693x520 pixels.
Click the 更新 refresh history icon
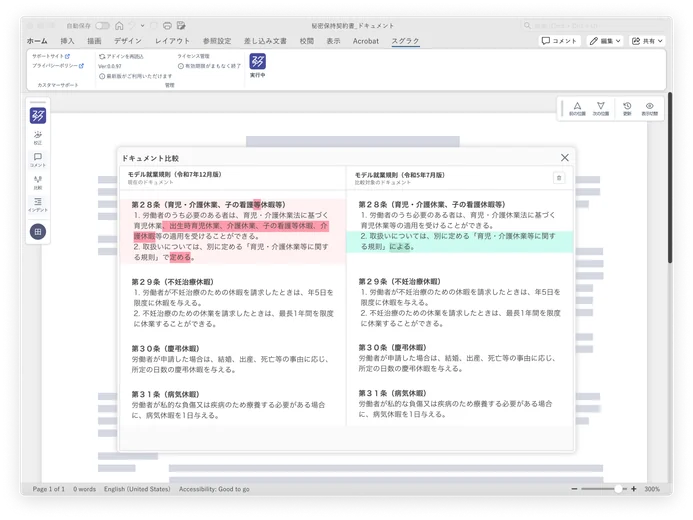tap(627, 108)
